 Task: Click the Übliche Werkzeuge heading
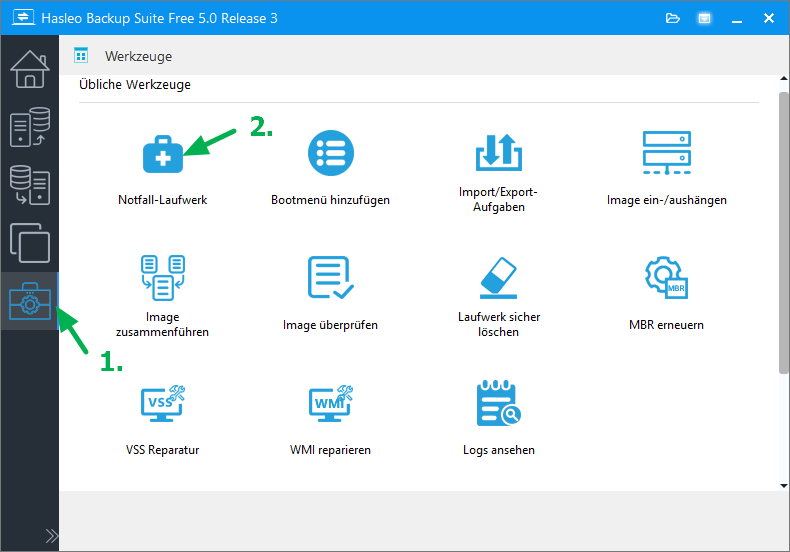click(135, 85)
